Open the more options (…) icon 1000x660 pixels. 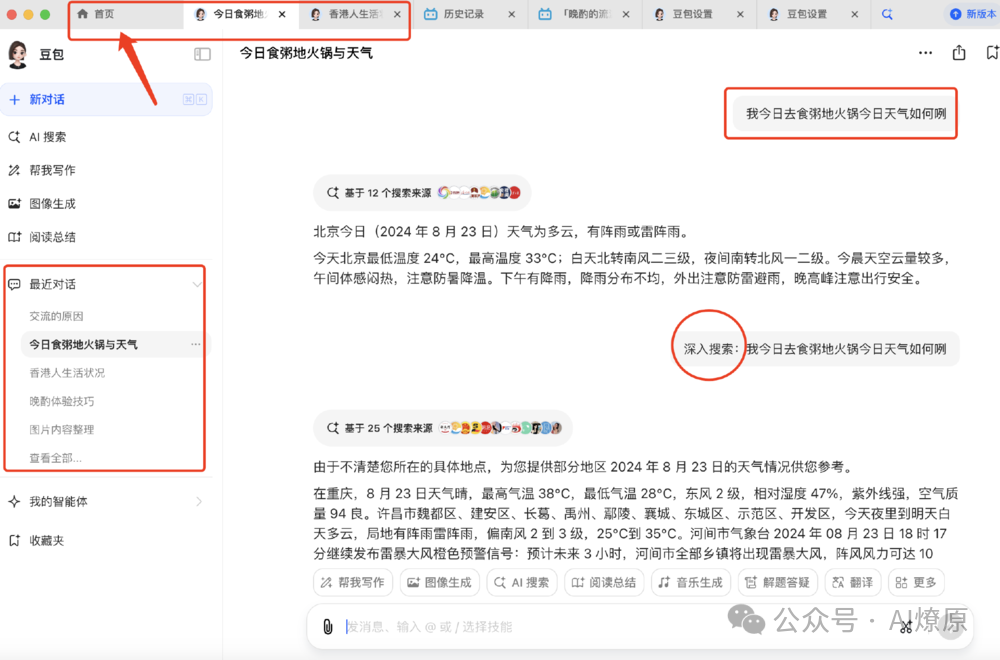(925, 53)
